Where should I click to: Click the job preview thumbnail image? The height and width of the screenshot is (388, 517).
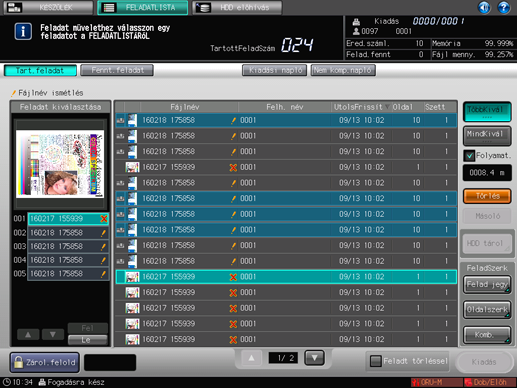click(60, 164)
